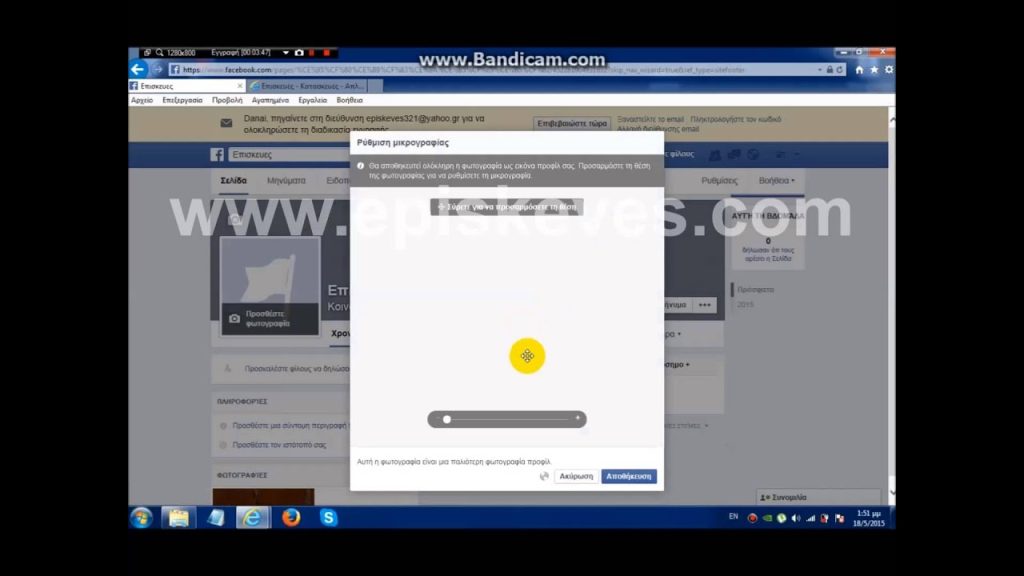
Task: Click the info icon in thumbnail dialog
Action: (360, 166)
